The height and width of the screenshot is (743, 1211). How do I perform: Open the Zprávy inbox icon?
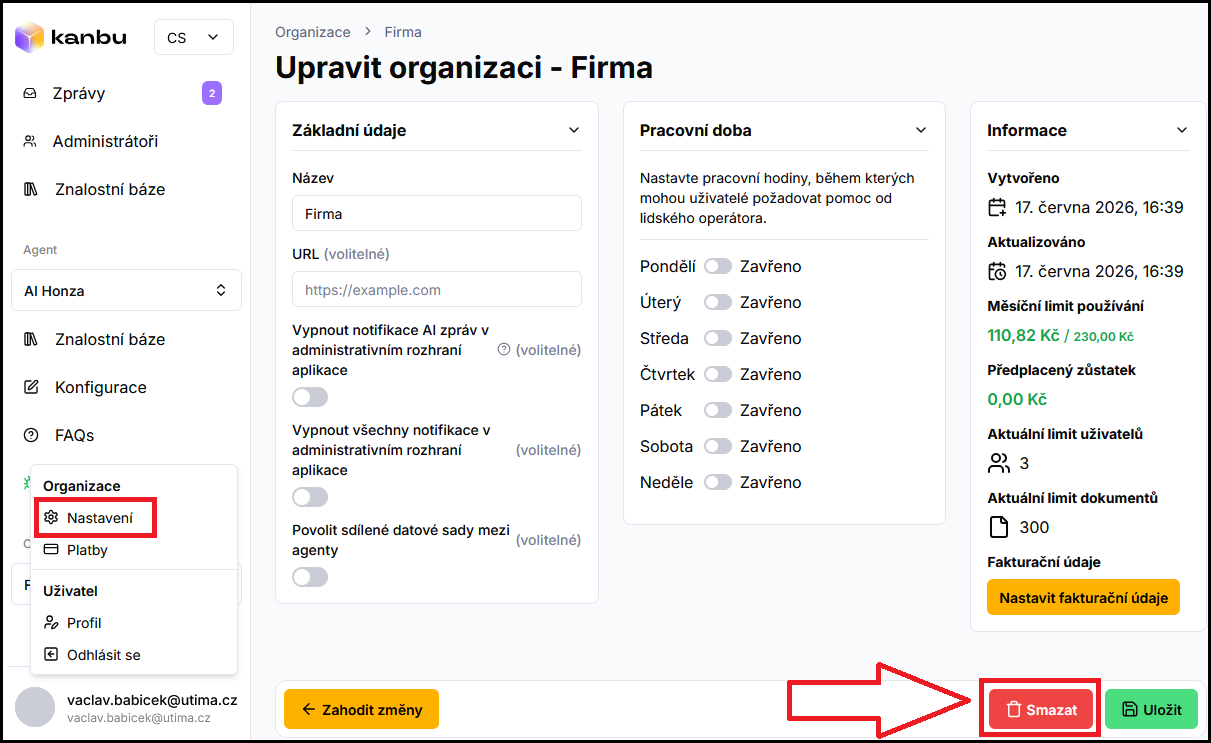coord(30,94)
